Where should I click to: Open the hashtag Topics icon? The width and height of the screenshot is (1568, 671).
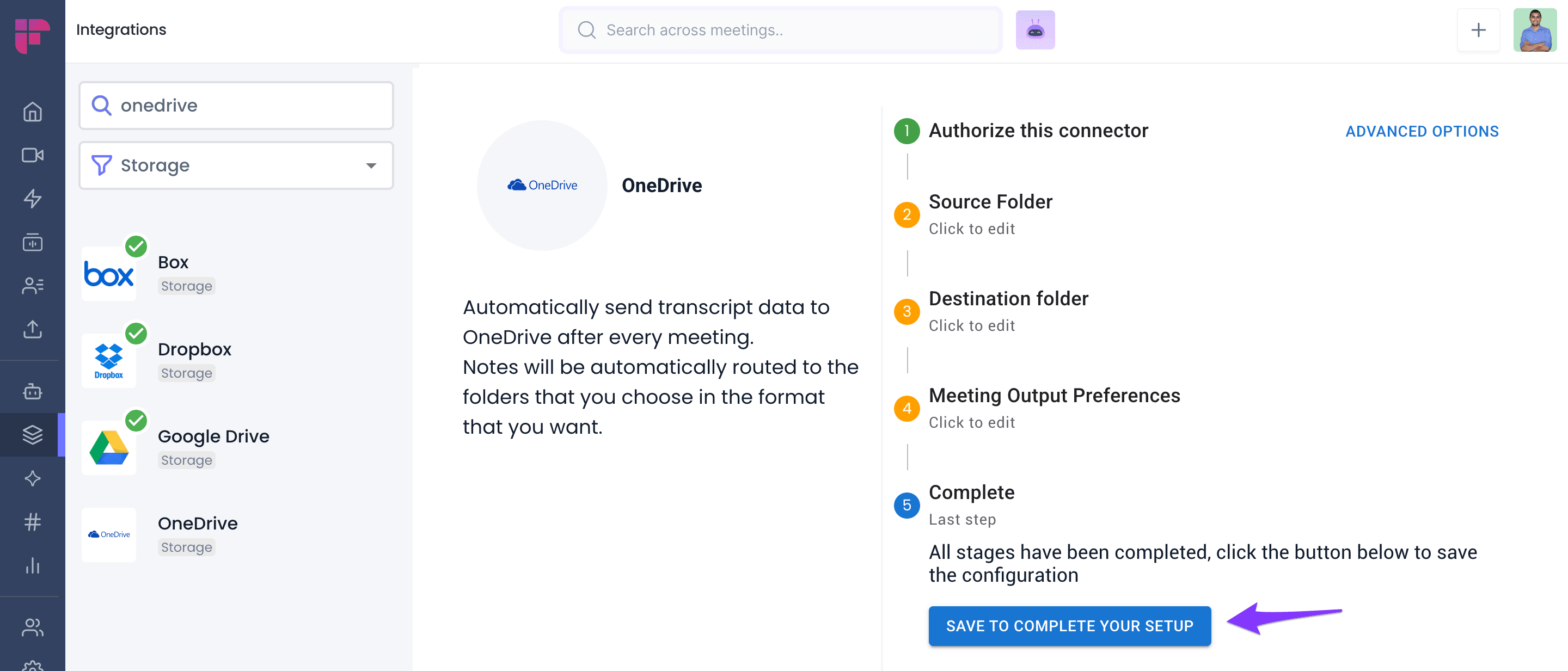click(32, 521)
